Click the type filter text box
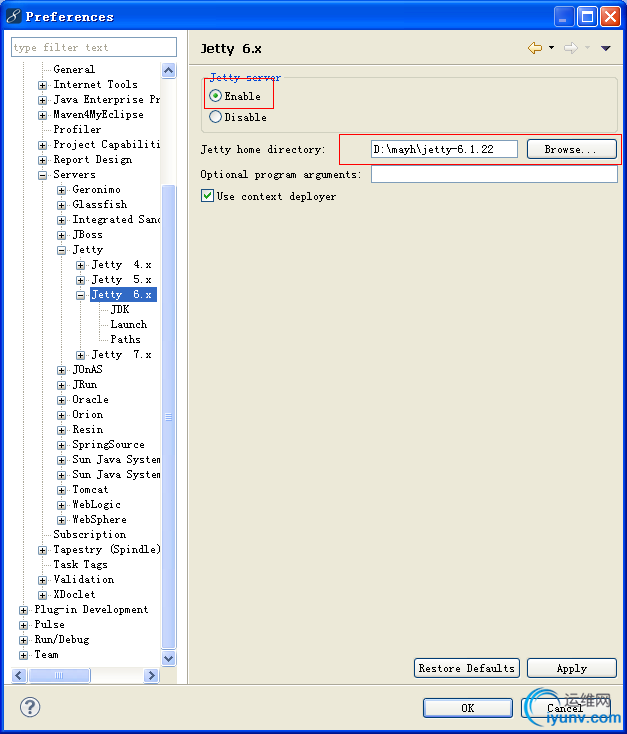This screenshot has width=627, height=734. coord(94,47)
